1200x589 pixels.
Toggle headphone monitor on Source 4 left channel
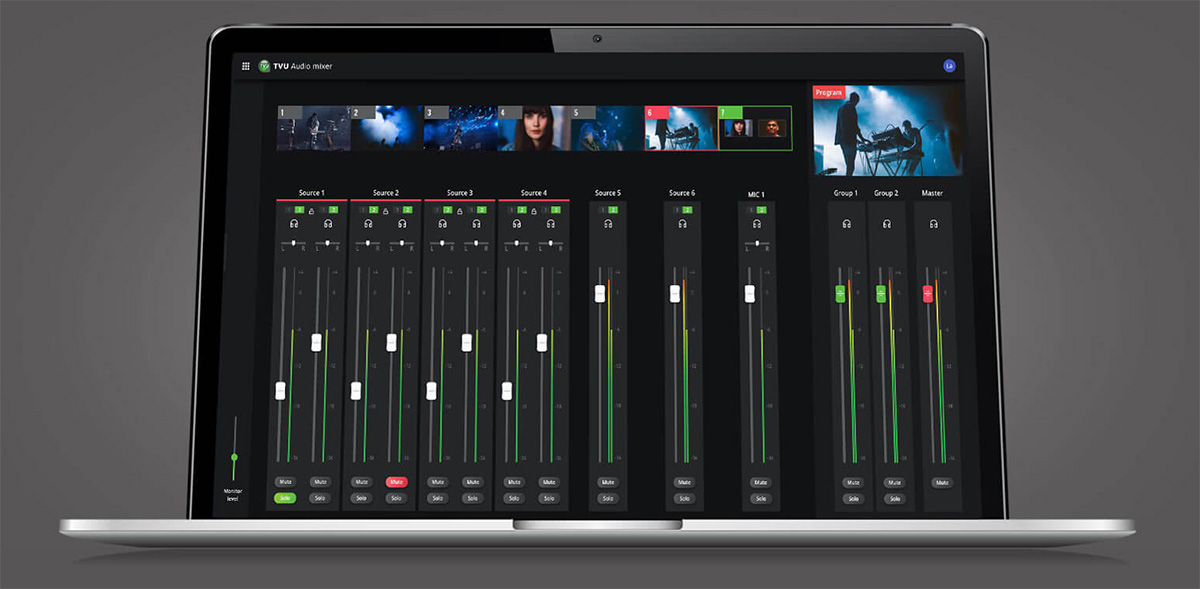517,224
